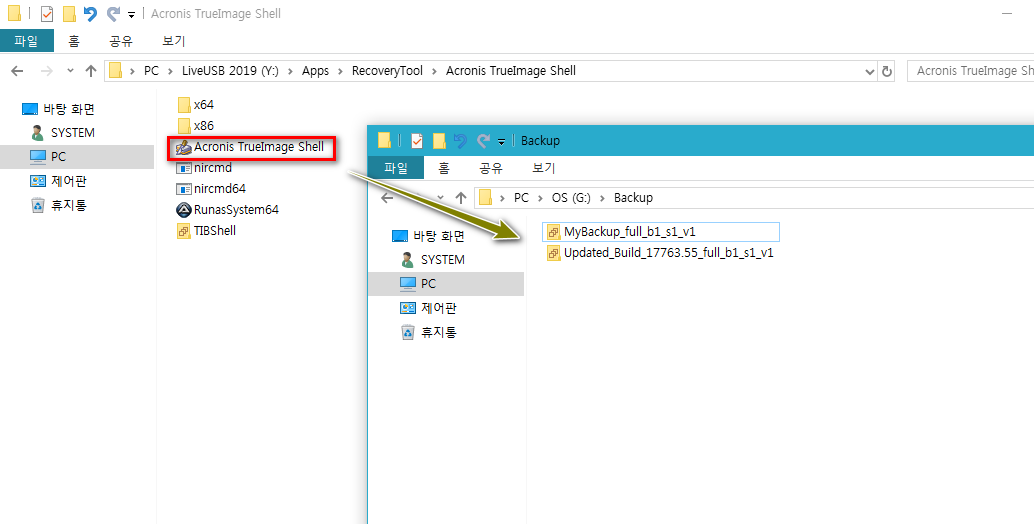Click the Acronis TrueImage Shell search field

[x=970, y=71]
